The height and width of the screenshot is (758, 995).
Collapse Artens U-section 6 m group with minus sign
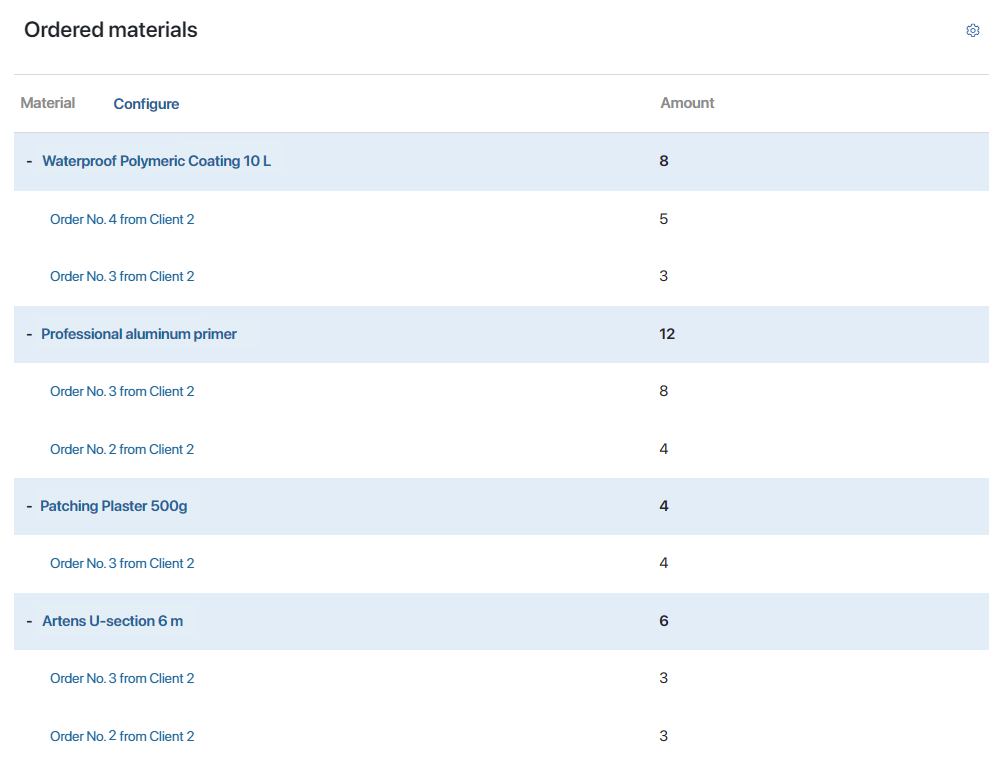point(29,621)
